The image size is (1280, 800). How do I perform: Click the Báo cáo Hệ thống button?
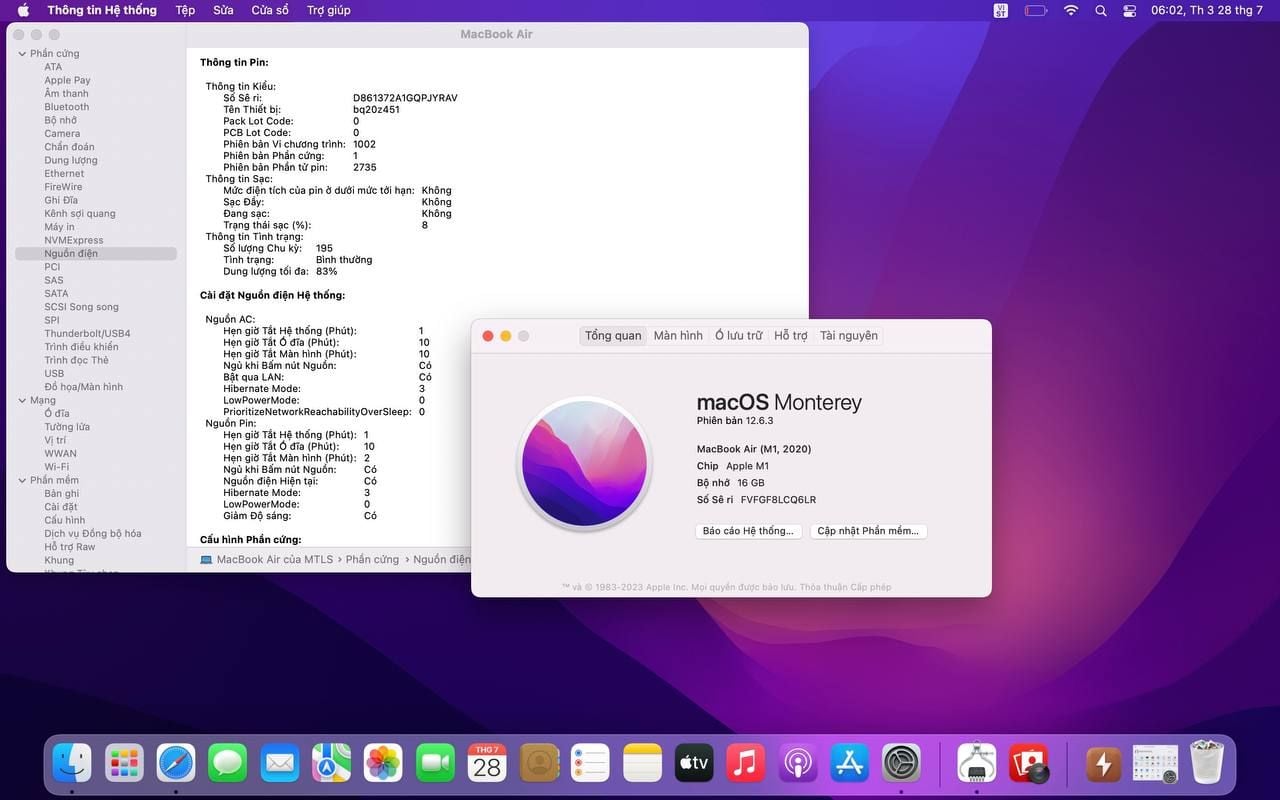coord(748,531)
